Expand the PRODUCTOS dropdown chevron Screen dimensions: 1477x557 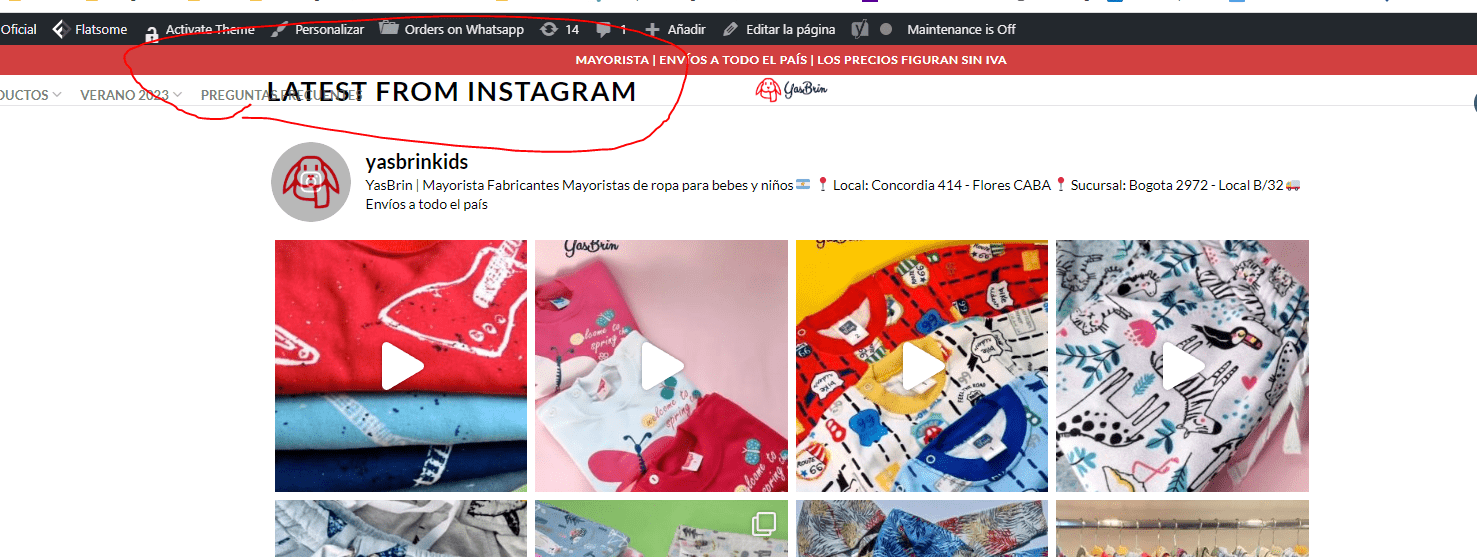tap(57, 95)
